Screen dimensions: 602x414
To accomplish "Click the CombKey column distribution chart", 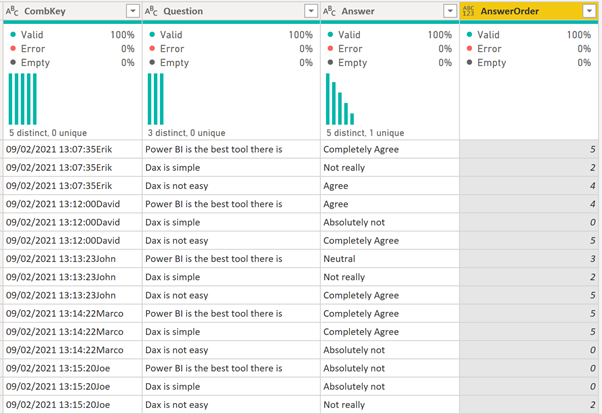I will tap(23, 99).
